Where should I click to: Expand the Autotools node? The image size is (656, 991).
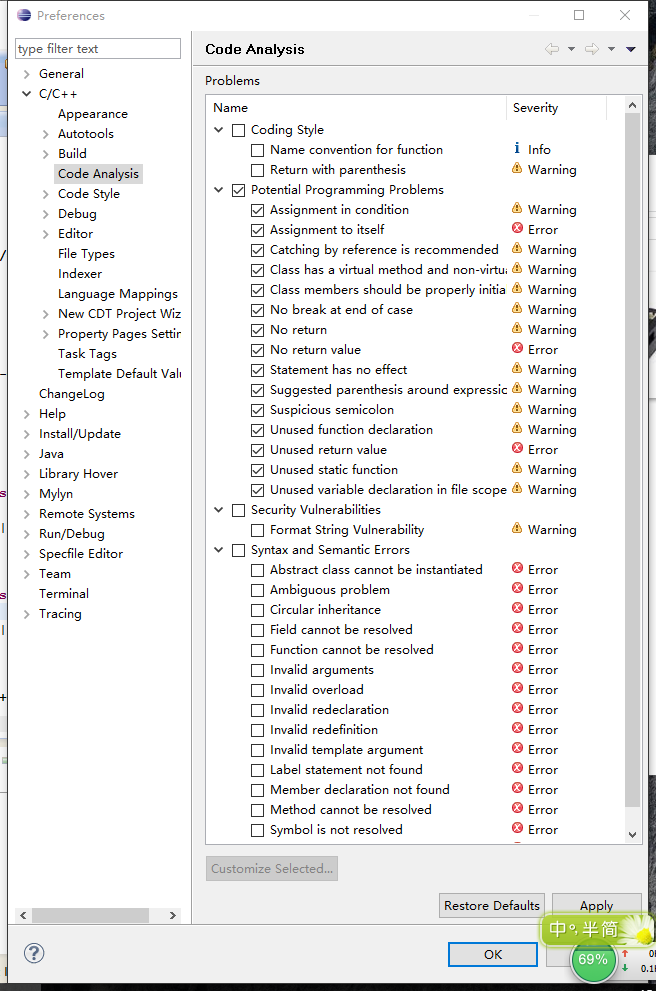[x=46, y=134]
